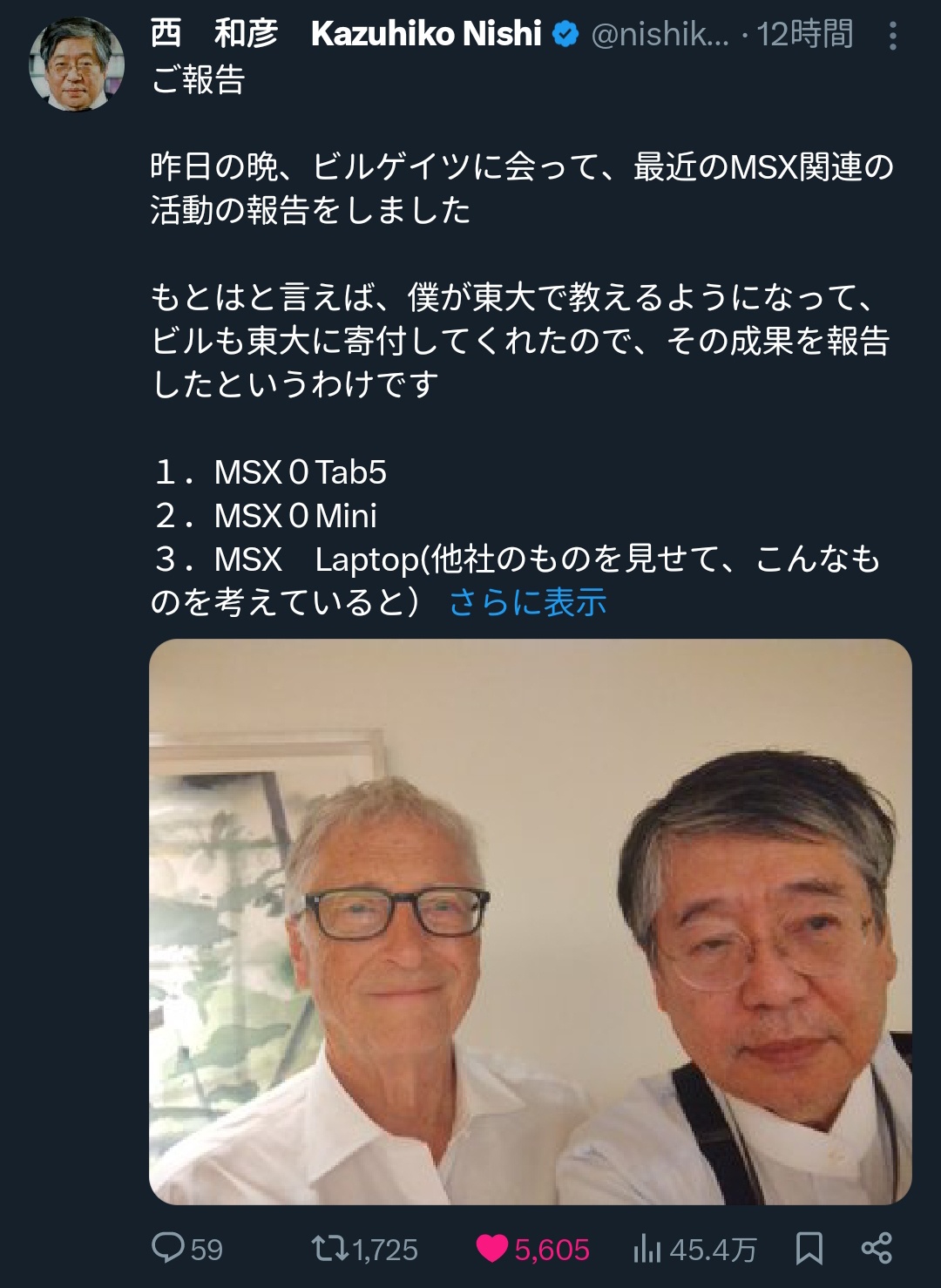Viewport: 941px width, 1288px height.
Task: Tap the reply speech bubble icon
Action: pos(167,1248)
